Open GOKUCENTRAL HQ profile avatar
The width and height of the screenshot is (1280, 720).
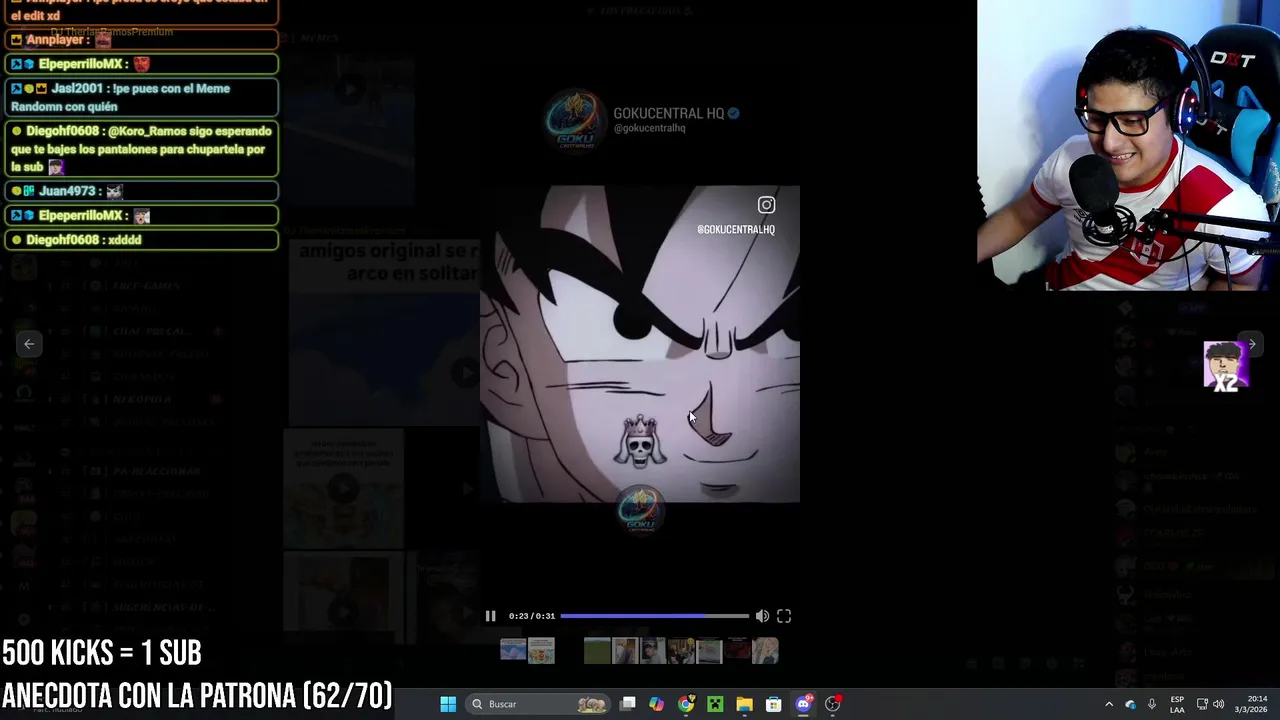[x=573, y=119]
